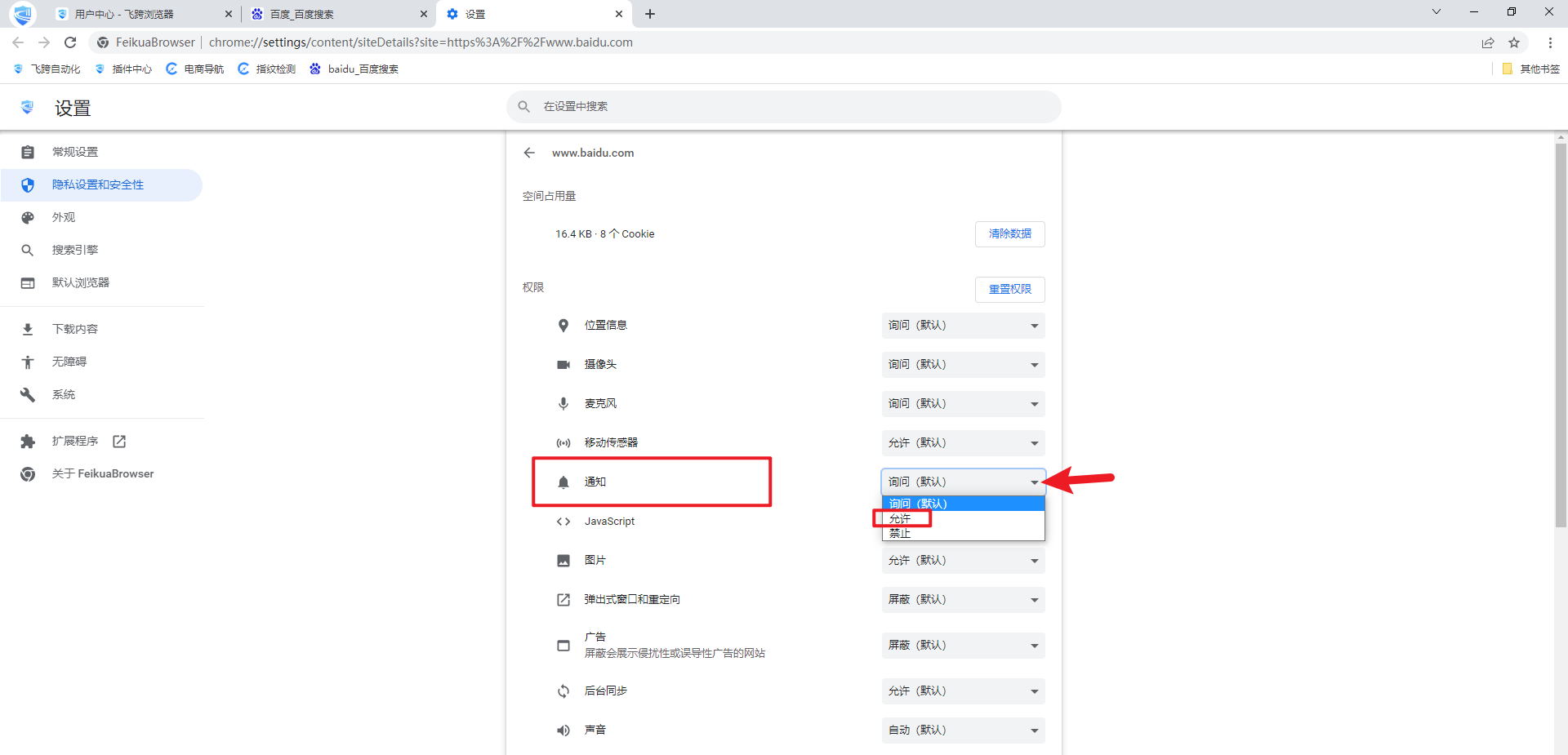The width and height of the screenshot is (1568, 755).
Task: Click the 在设置中搜索 search field
Action: 784,107
